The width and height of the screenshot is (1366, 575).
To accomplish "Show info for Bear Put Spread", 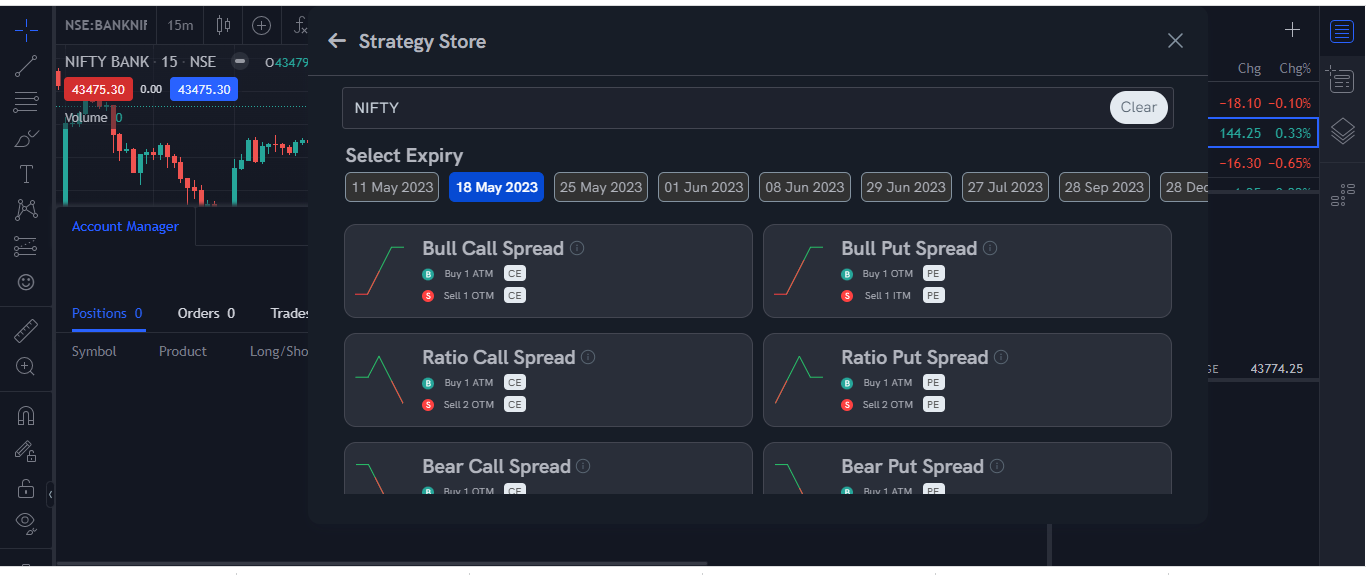I will click(997, 466).
